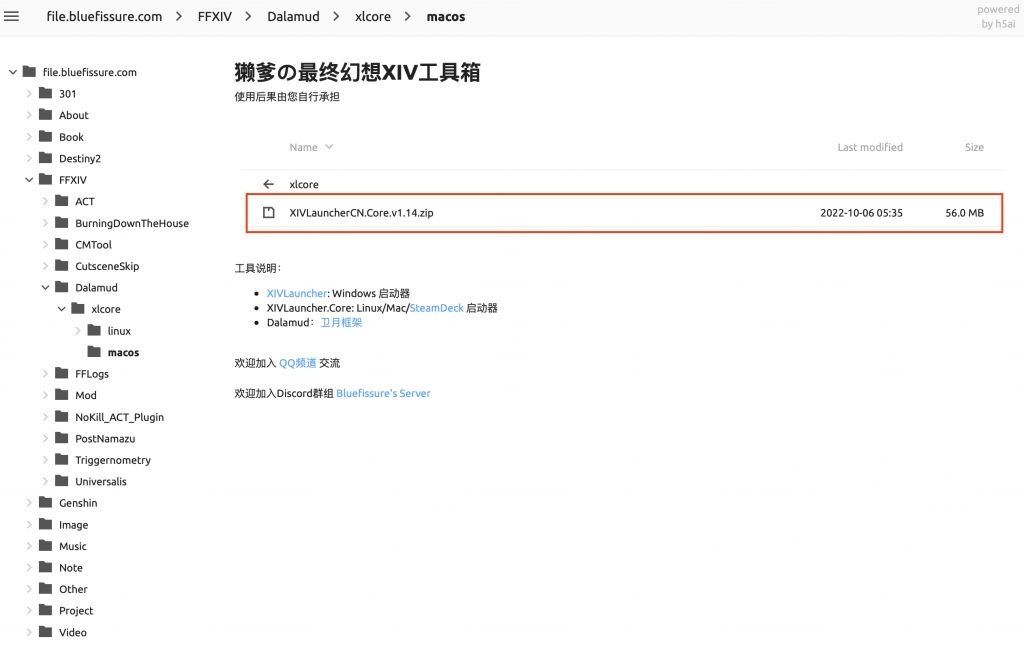The height and width of the screenshot is (646, 1024).
Task: Click the Genshin folder icon
Action: [x=44, y=503]
